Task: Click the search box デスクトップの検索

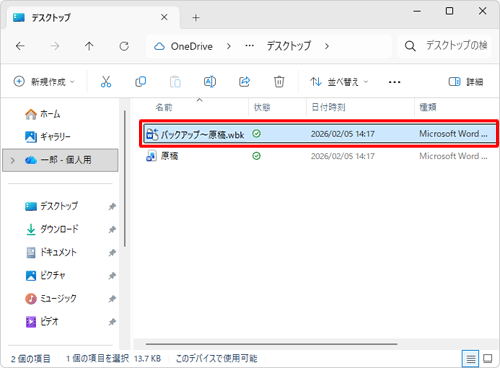Action: (x=445, y=46)
